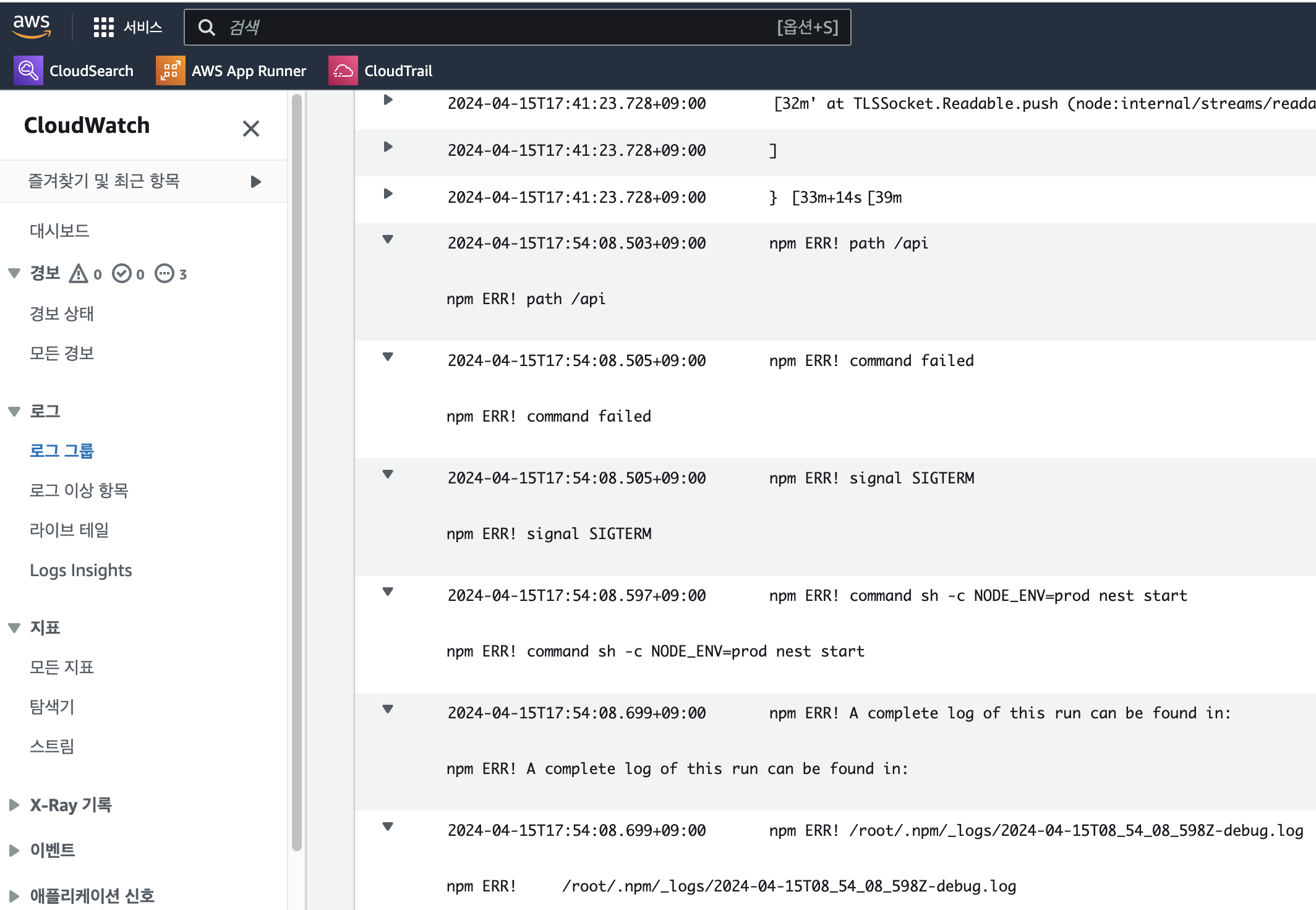Viewport: 1316px width, 910px height.
Task: Collapse the 로그 navigation section
Action: point(14,412)
